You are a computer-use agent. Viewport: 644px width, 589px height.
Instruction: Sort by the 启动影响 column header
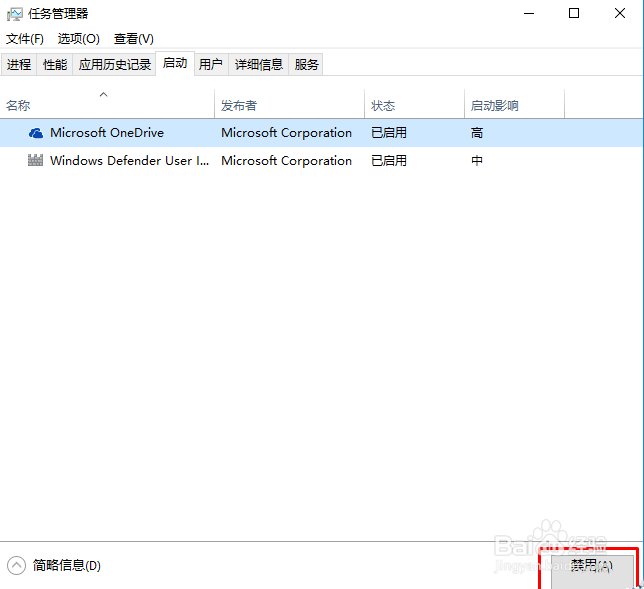pyautogui.click(x=515, y=106)
